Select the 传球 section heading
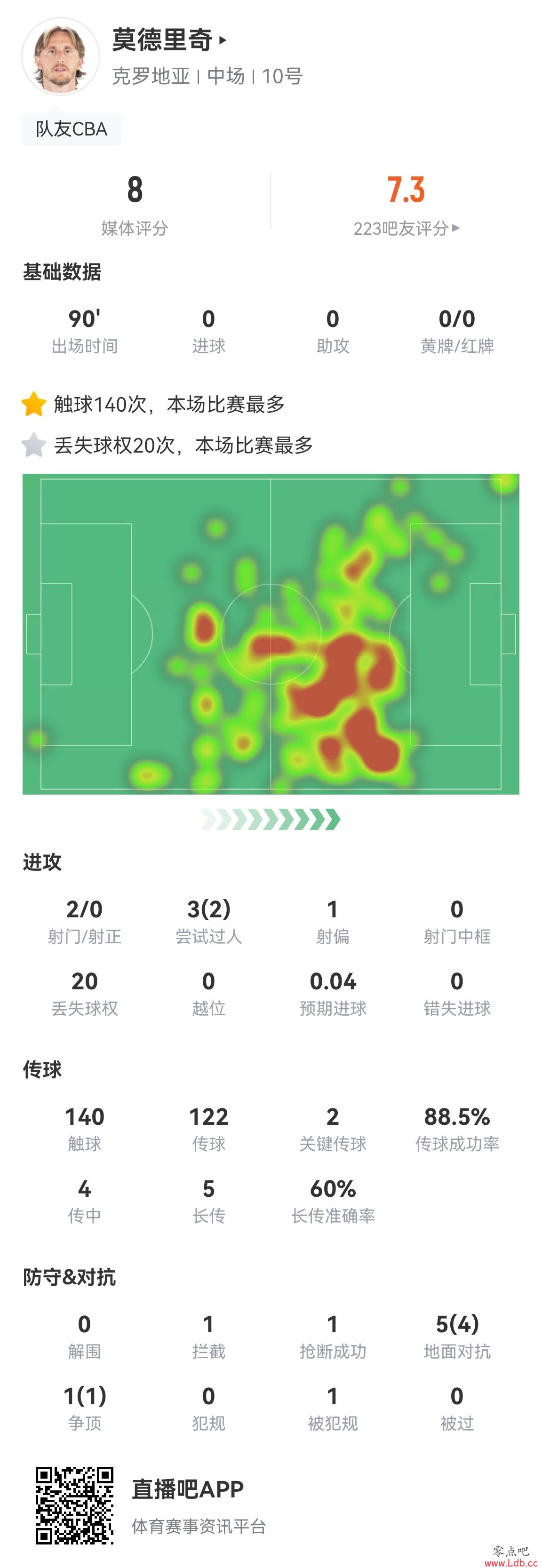The image size is (542, 1568). tap(42, 1069)
